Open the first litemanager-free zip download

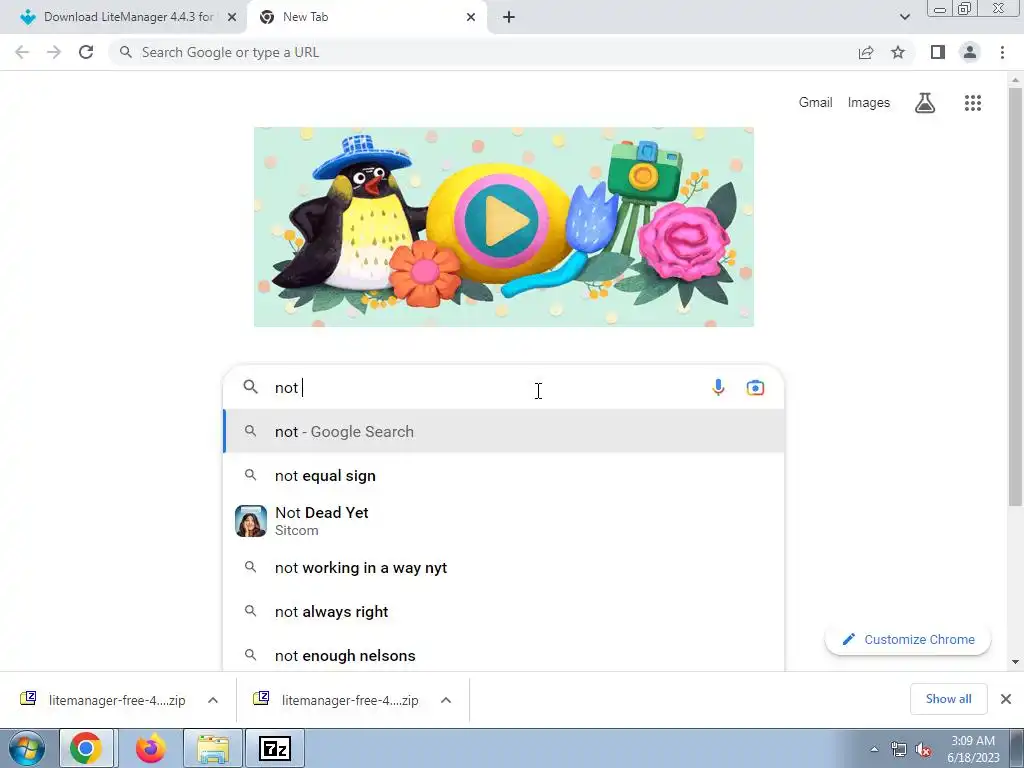pos(103,700)
